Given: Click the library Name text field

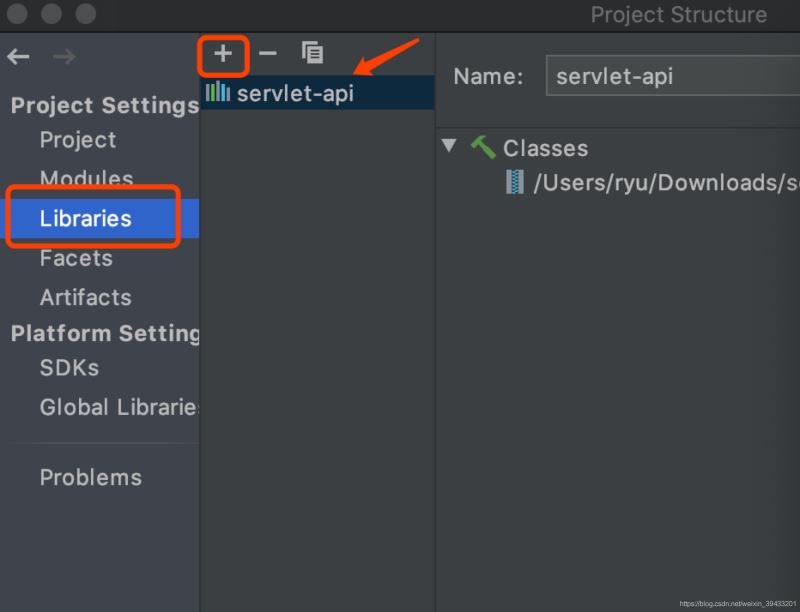Looking at the screenshot, I should pos(672,77).
